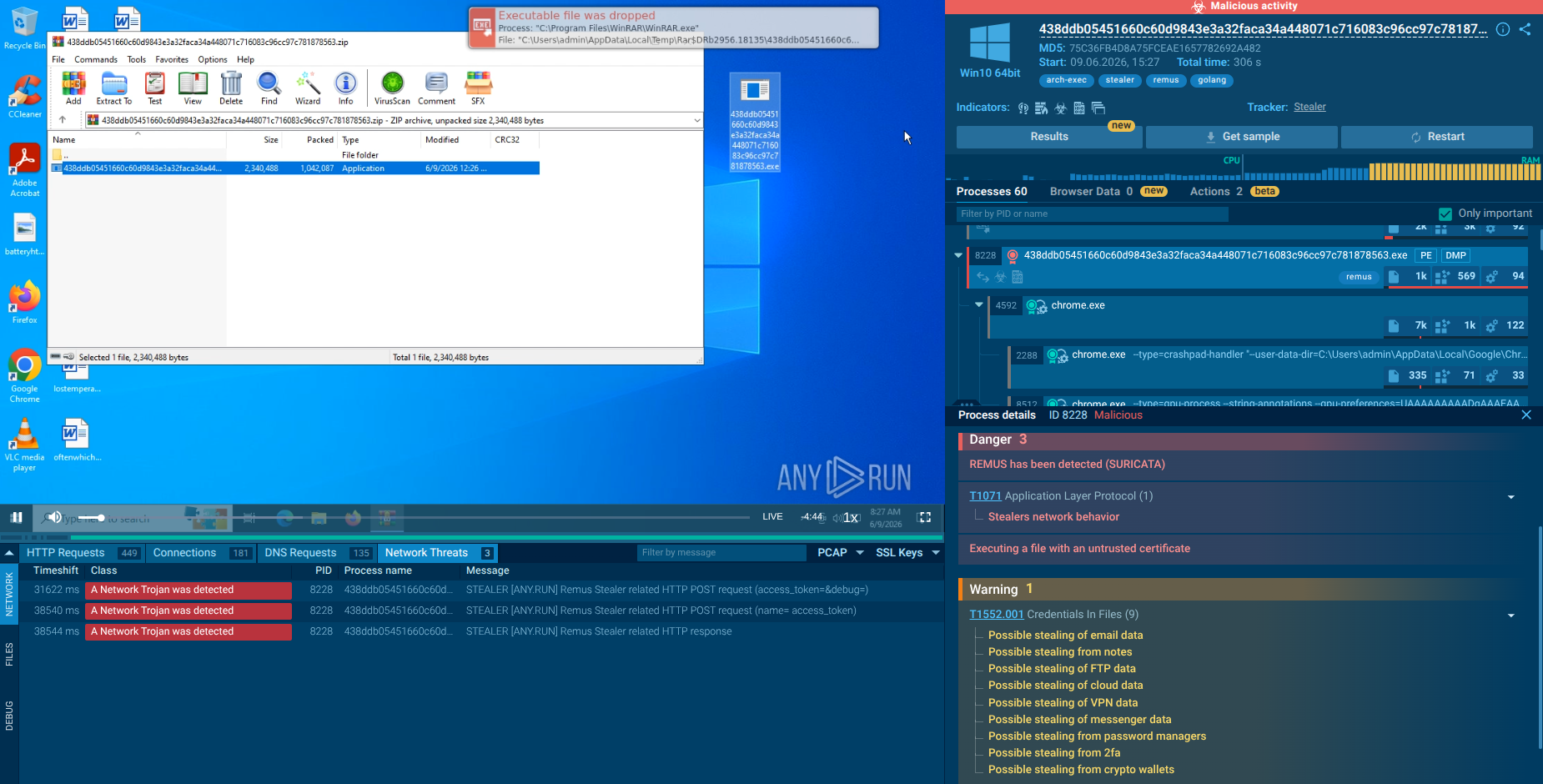Toggle Only important checkbox
Image resolution: width=1543 pixels, height=784 pixels.
tap(1445, 214)
